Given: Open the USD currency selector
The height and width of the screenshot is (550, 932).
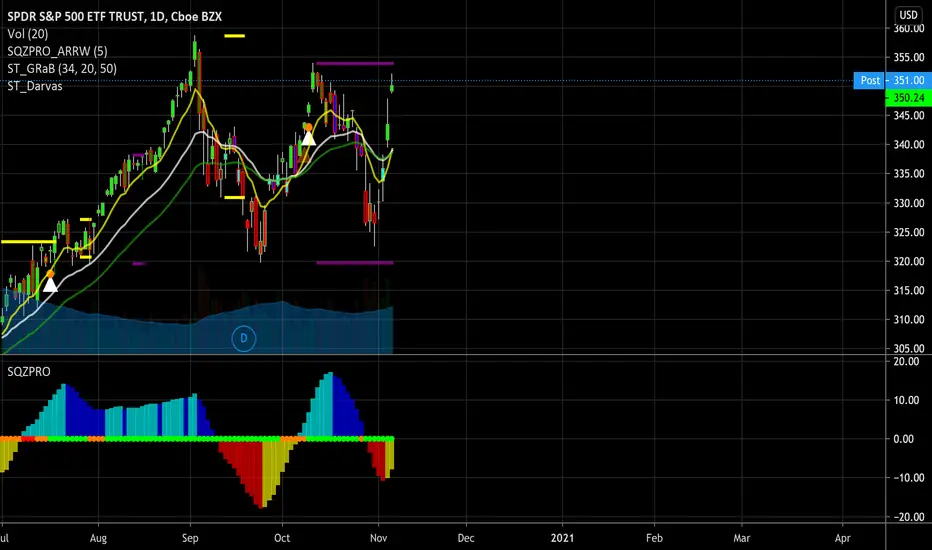Looking at the screenshot, I should (x=908, y=15).
